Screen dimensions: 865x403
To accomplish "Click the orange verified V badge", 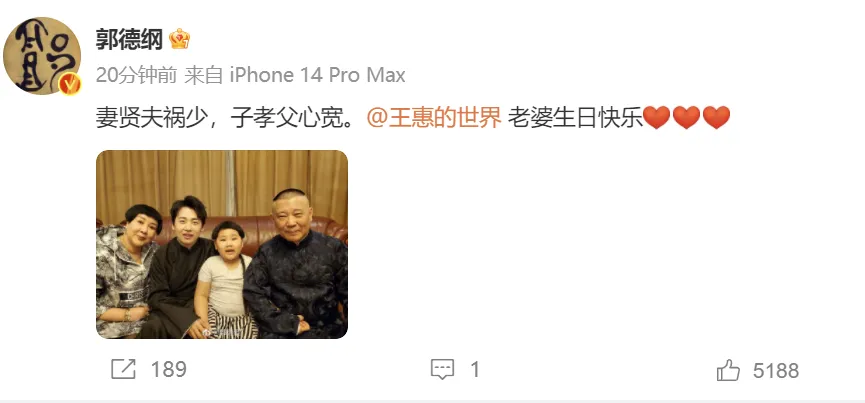I will pos(70,84).
